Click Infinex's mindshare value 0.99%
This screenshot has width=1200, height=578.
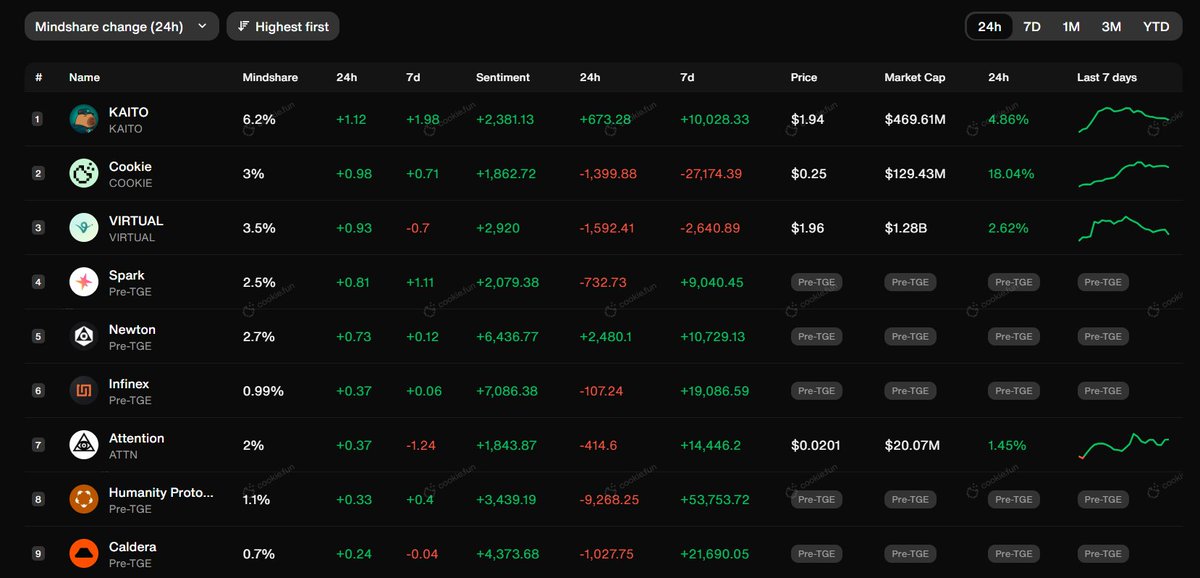(263, 391)
